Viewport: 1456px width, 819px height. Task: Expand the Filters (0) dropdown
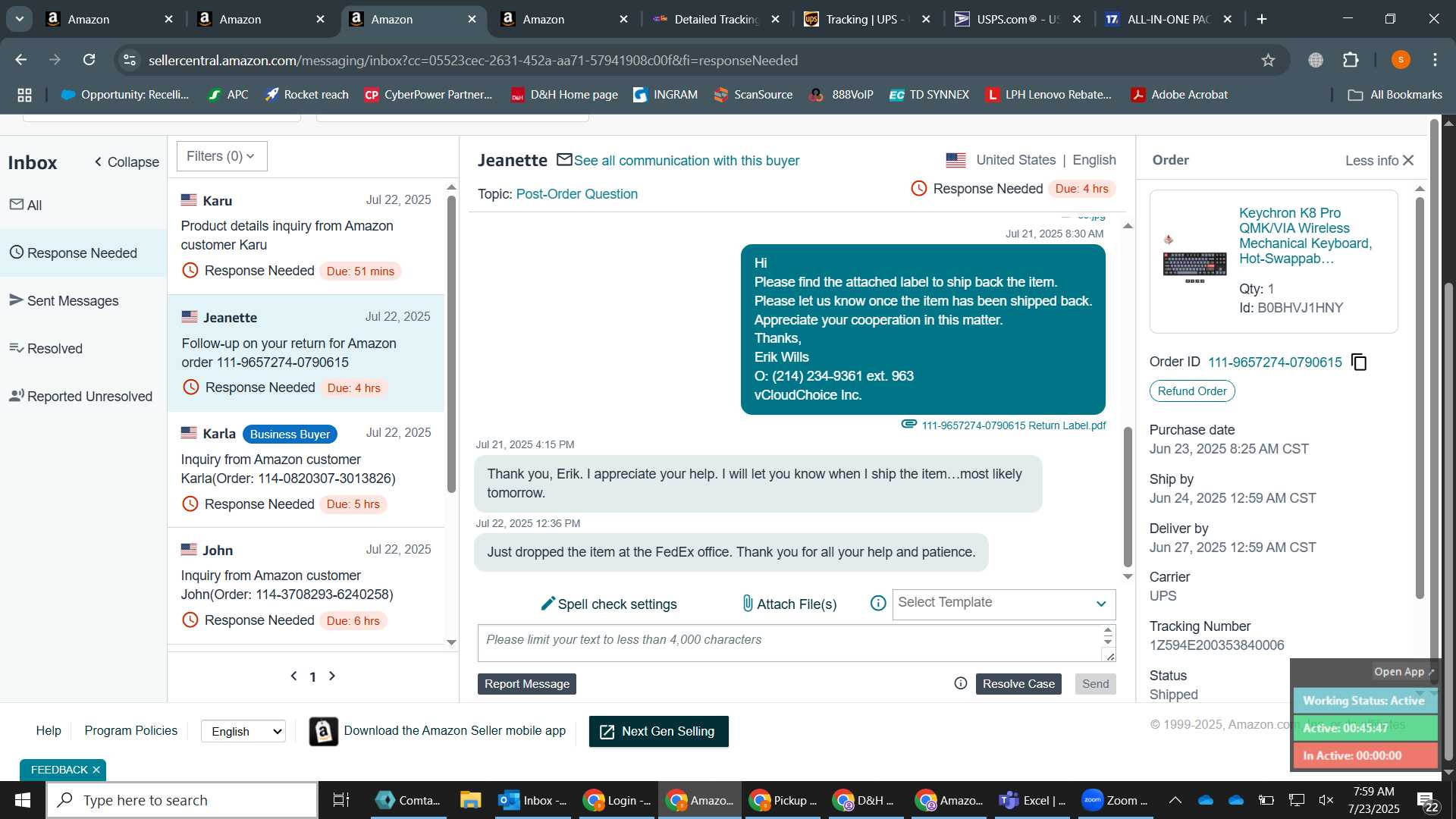click(x=221, y=156)
